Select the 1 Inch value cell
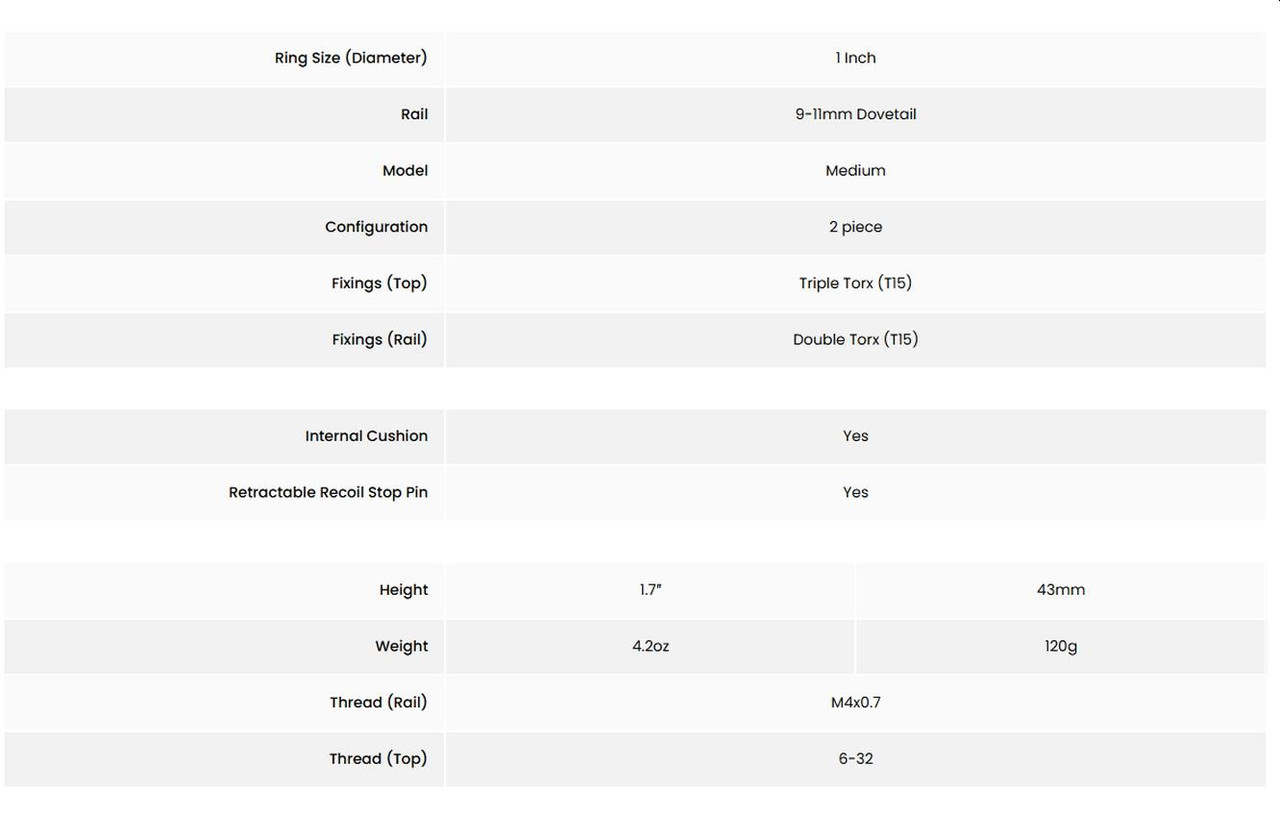The width and height of the screenshot is (1280, 817). click(855, 58)
